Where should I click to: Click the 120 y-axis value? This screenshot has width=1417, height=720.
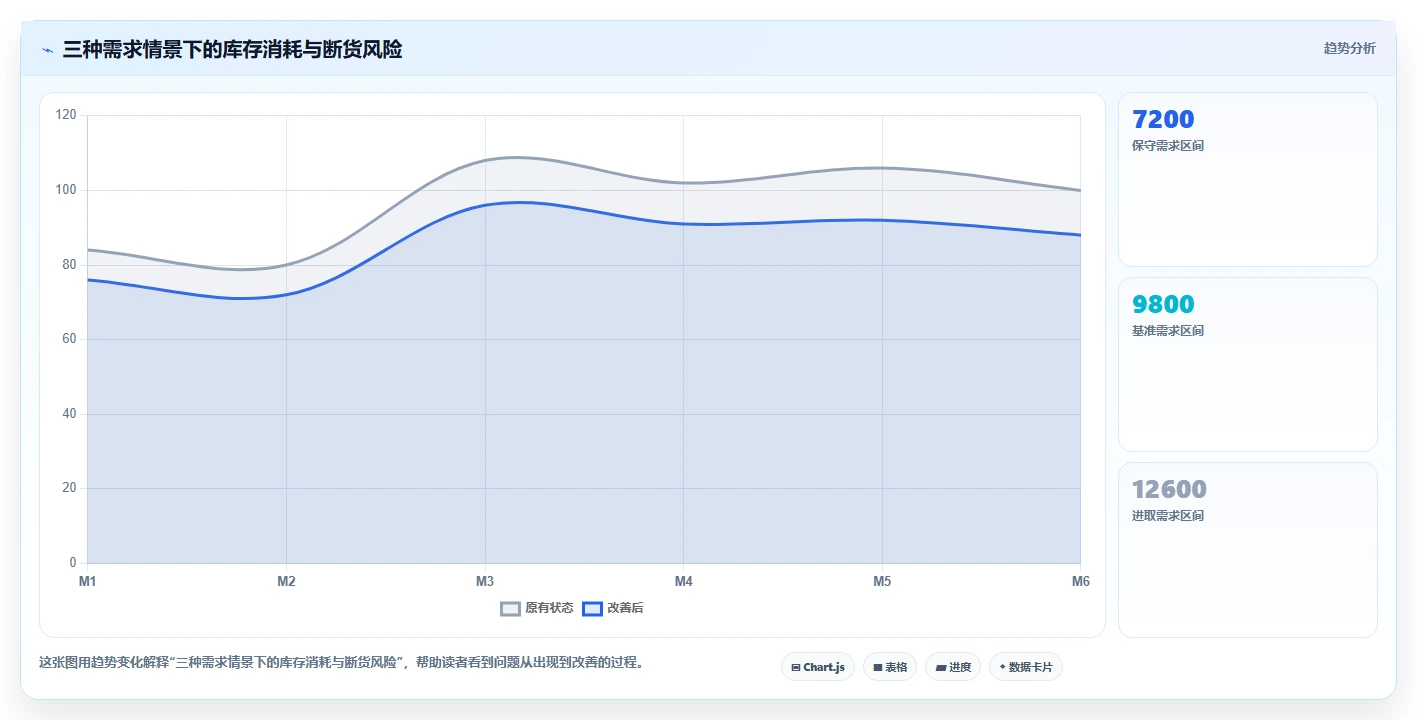click(66, 115)
